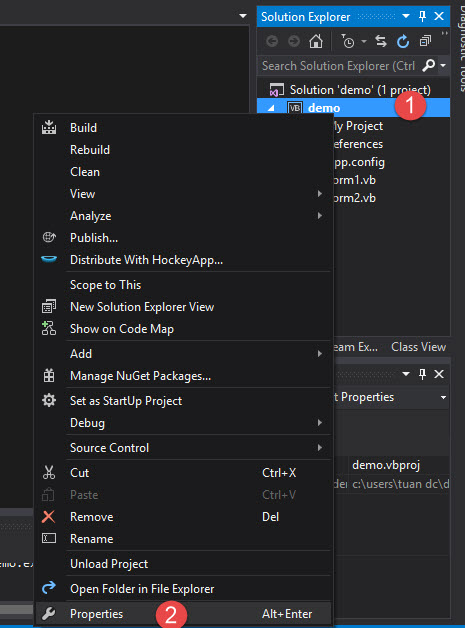Open the Add submenu

[x=185, y=354]
